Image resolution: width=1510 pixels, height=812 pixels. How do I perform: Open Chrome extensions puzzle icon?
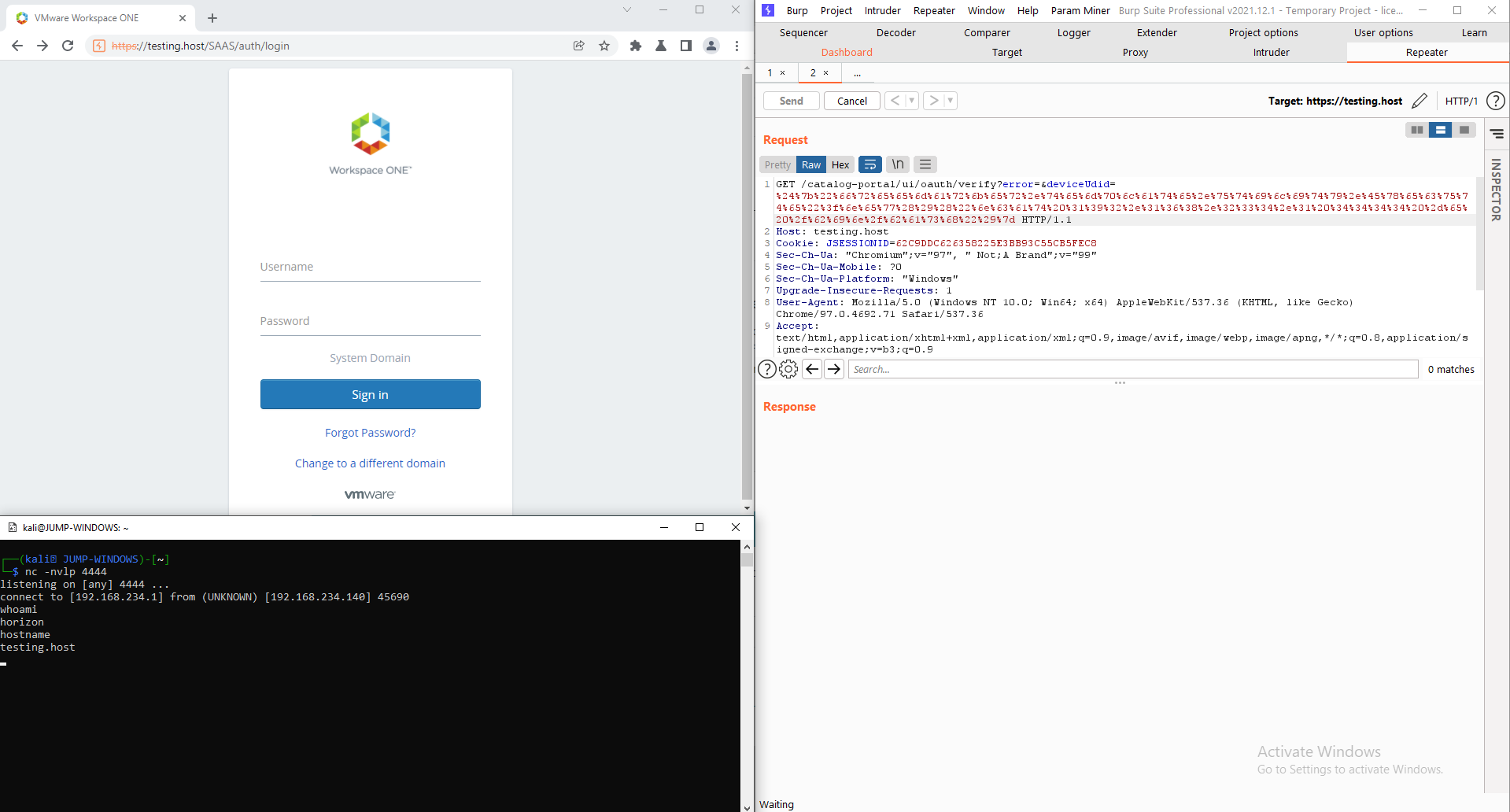pyautogui.click(x=636, y=46)
